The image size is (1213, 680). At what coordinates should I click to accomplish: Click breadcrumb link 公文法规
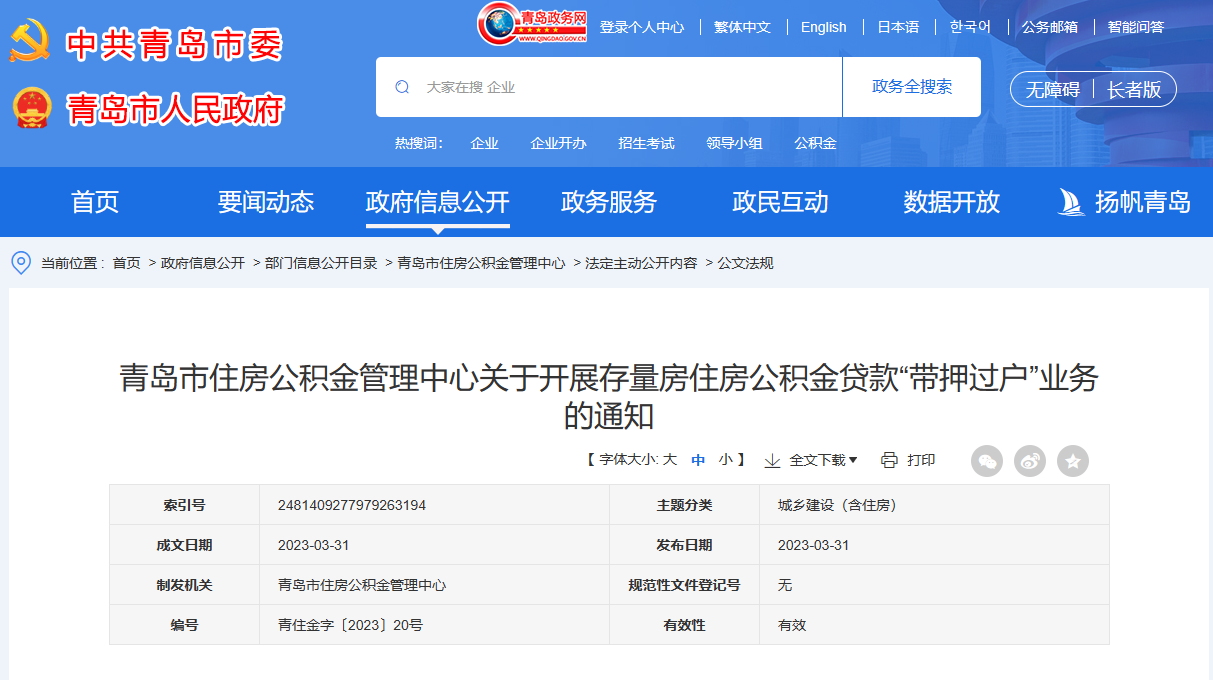click(745, 263)
